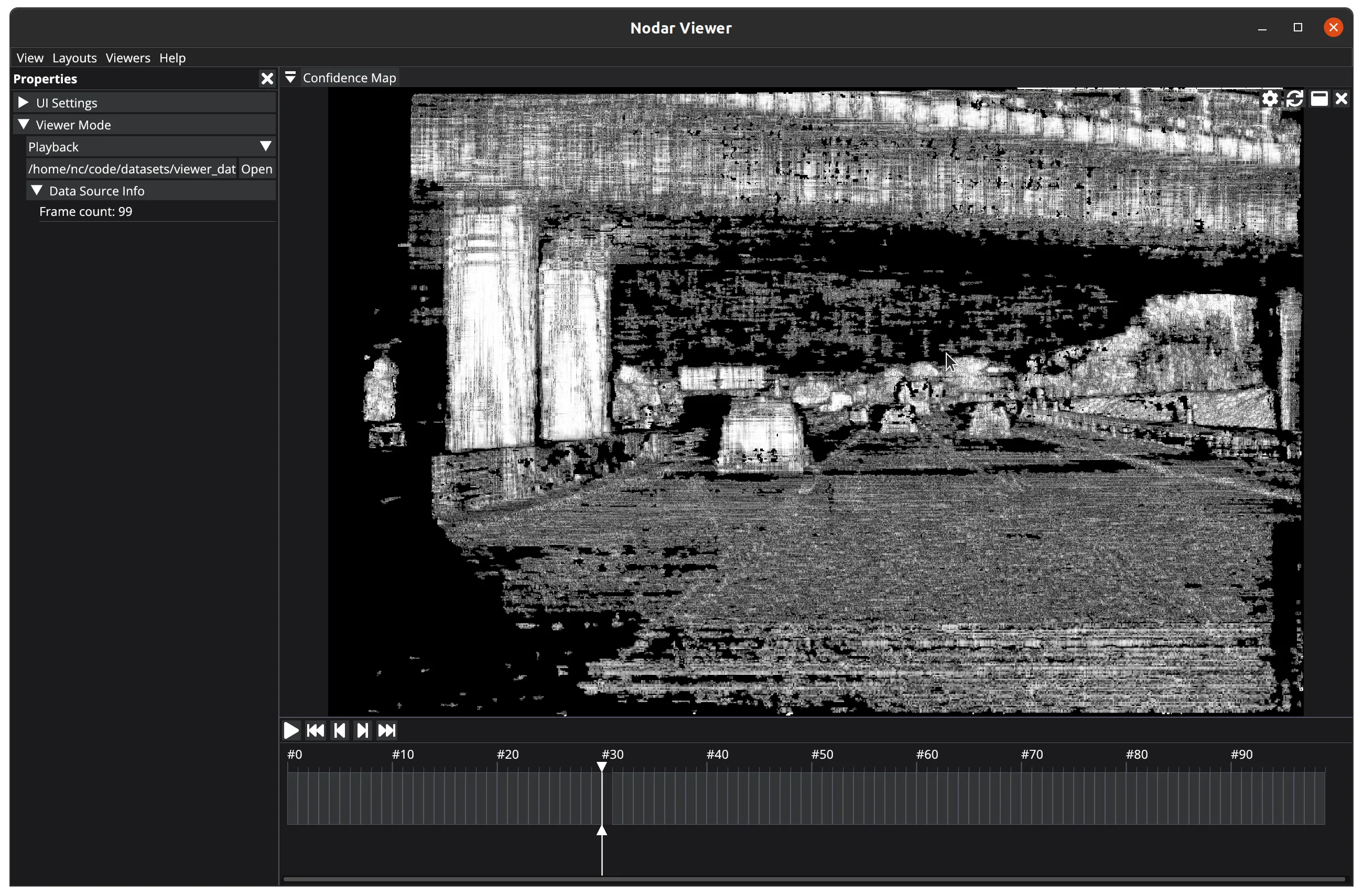Close the Confidence Map viewer pane
The image size is (1363, 896).
click(x=1341, y=99)
